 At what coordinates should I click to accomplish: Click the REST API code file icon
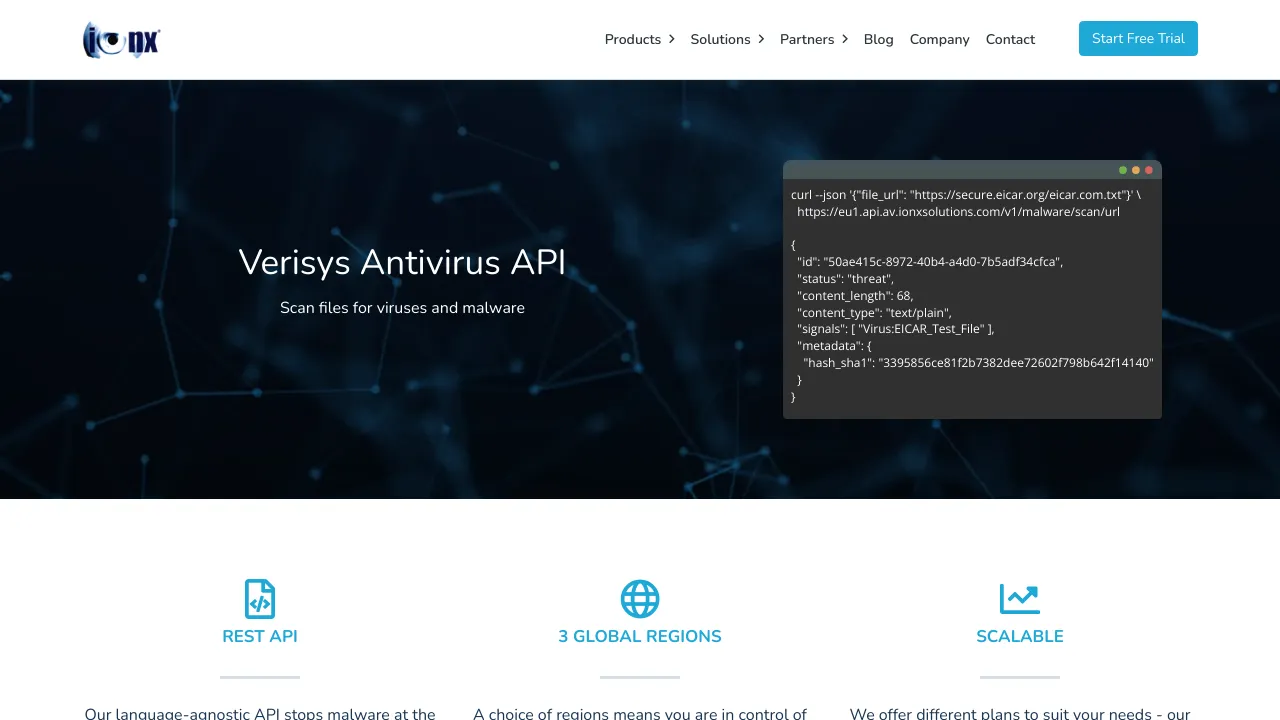pos(260,599)
